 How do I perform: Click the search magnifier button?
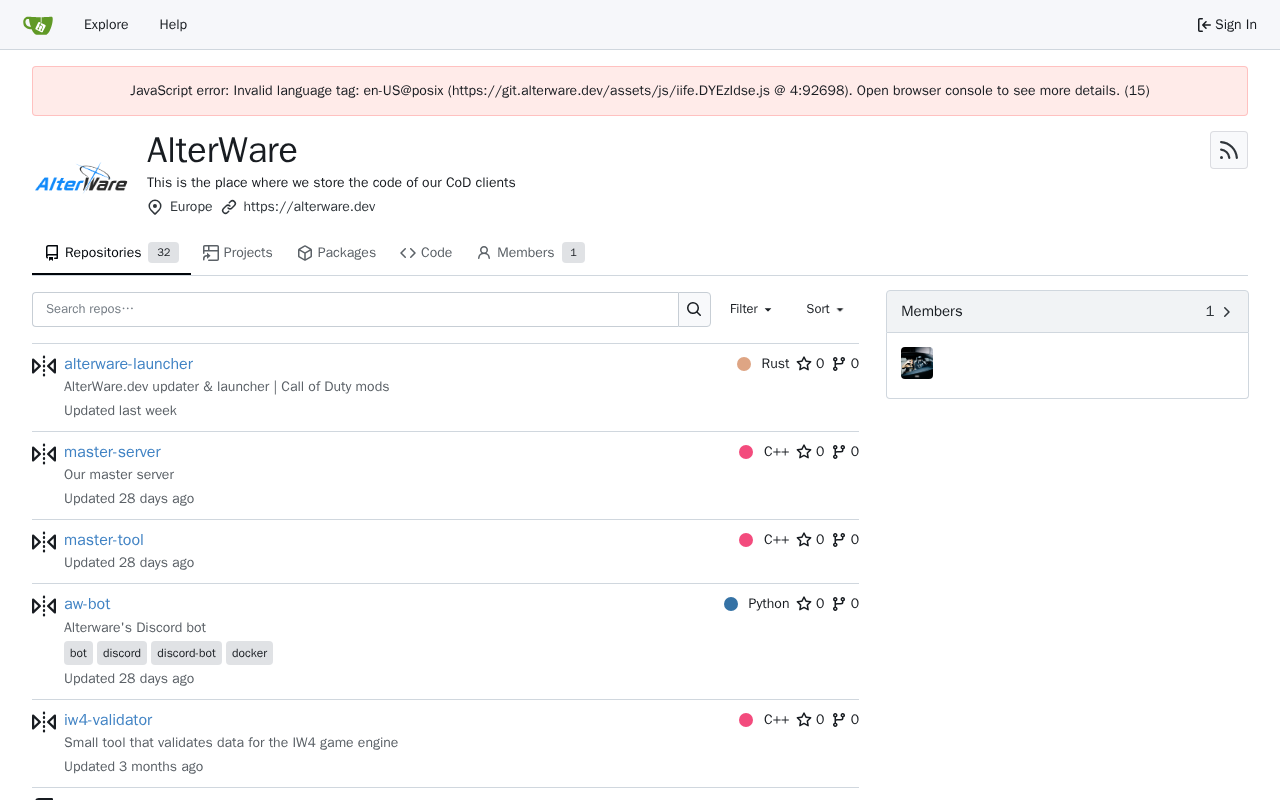point(694,309)
